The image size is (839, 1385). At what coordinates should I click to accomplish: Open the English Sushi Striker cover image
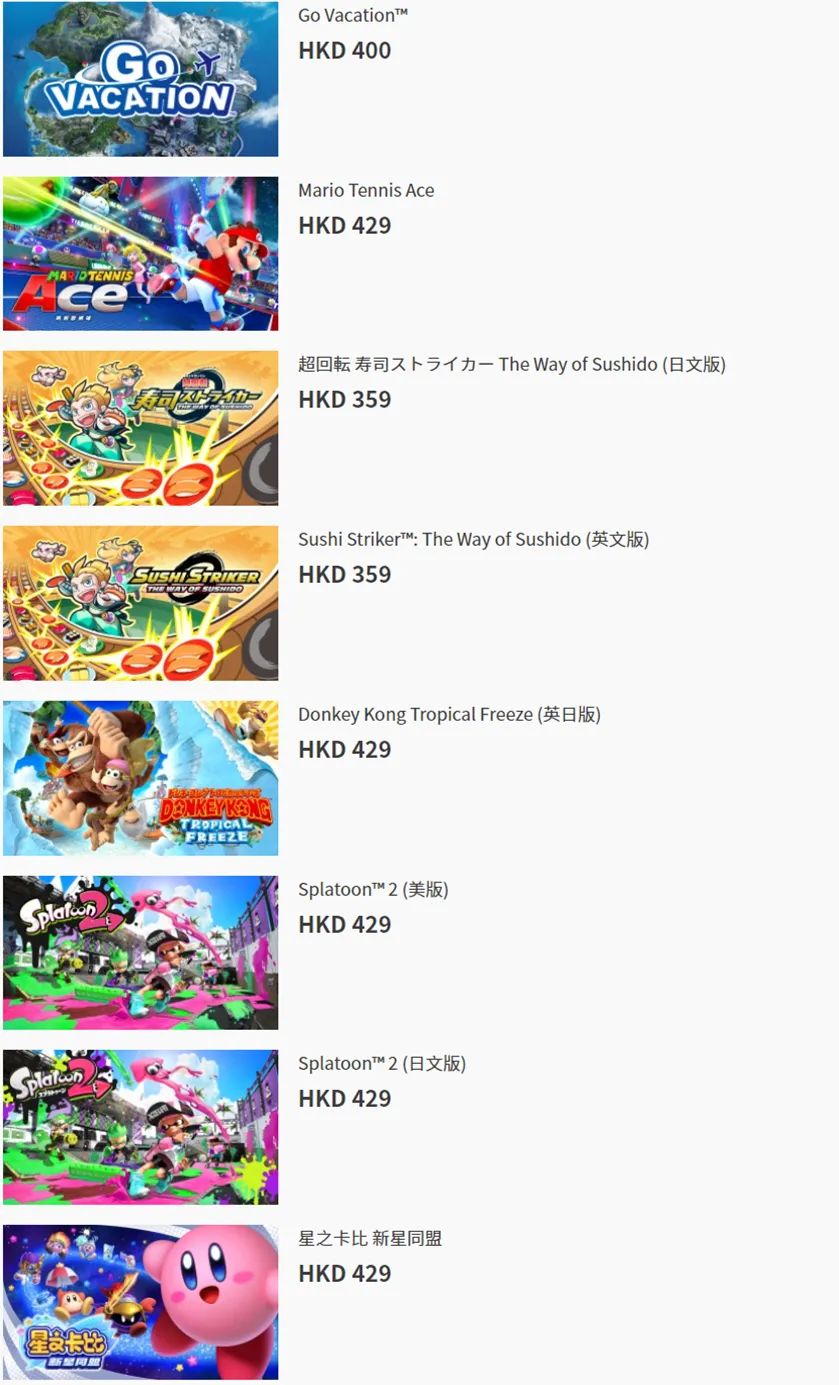tap(140, 603)
